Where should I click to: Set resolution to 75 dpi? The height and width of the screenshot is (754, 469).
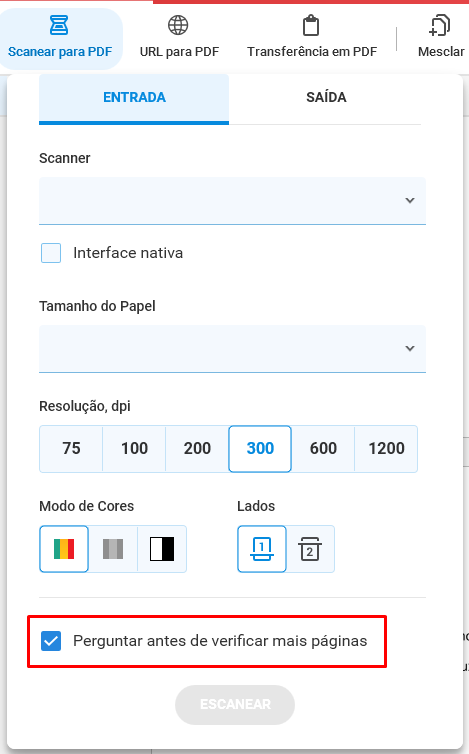[x=71, y=449]
